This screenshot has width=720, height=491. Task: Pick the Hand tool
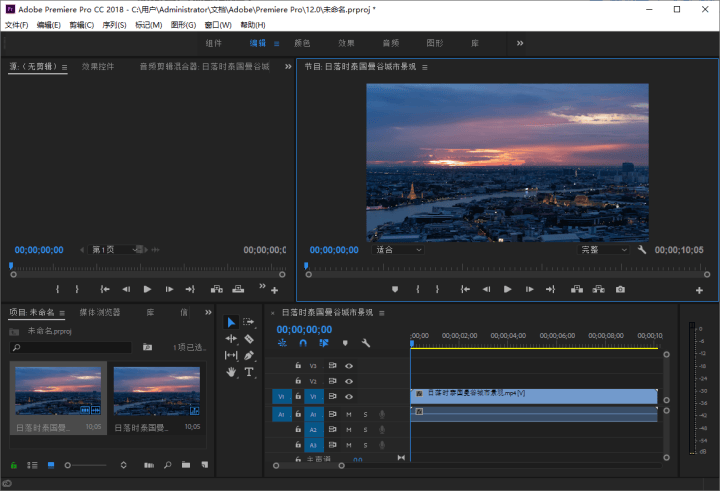point(231,372)
